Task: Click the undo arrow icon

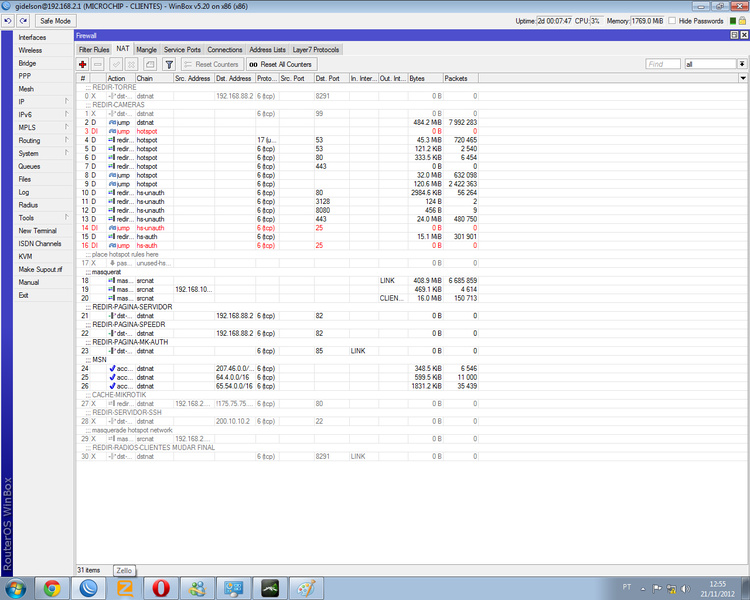Action: [x=8, y=21]
